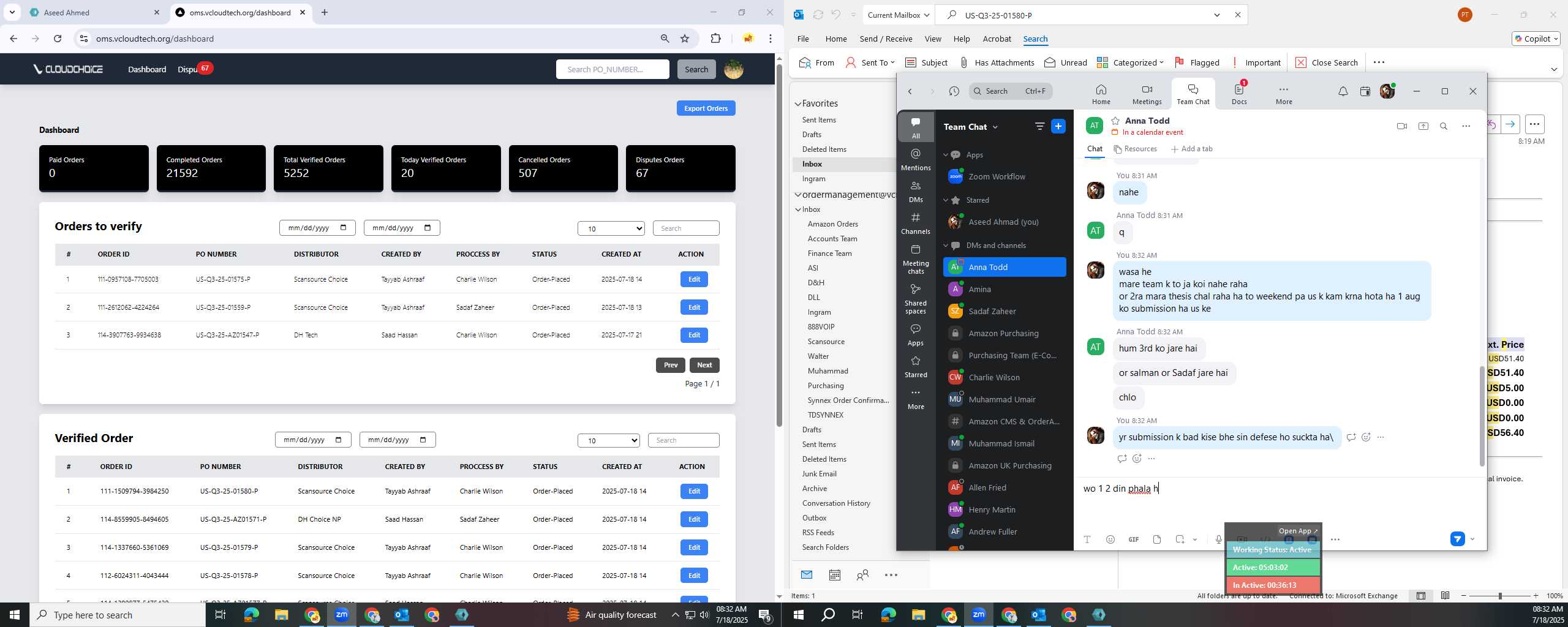Bookmark this page star in Chrome
Image resolution: width=1568 pixels, height=627 pixels.
point(685,39)
